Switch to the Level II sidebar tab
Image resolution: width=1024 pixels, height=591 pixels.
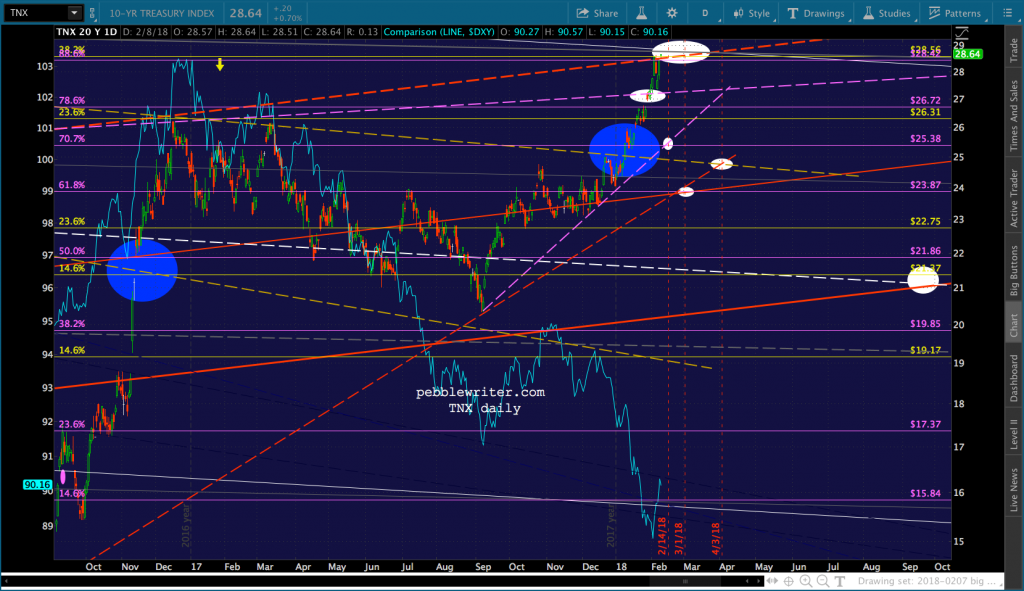pos(1014,434)
